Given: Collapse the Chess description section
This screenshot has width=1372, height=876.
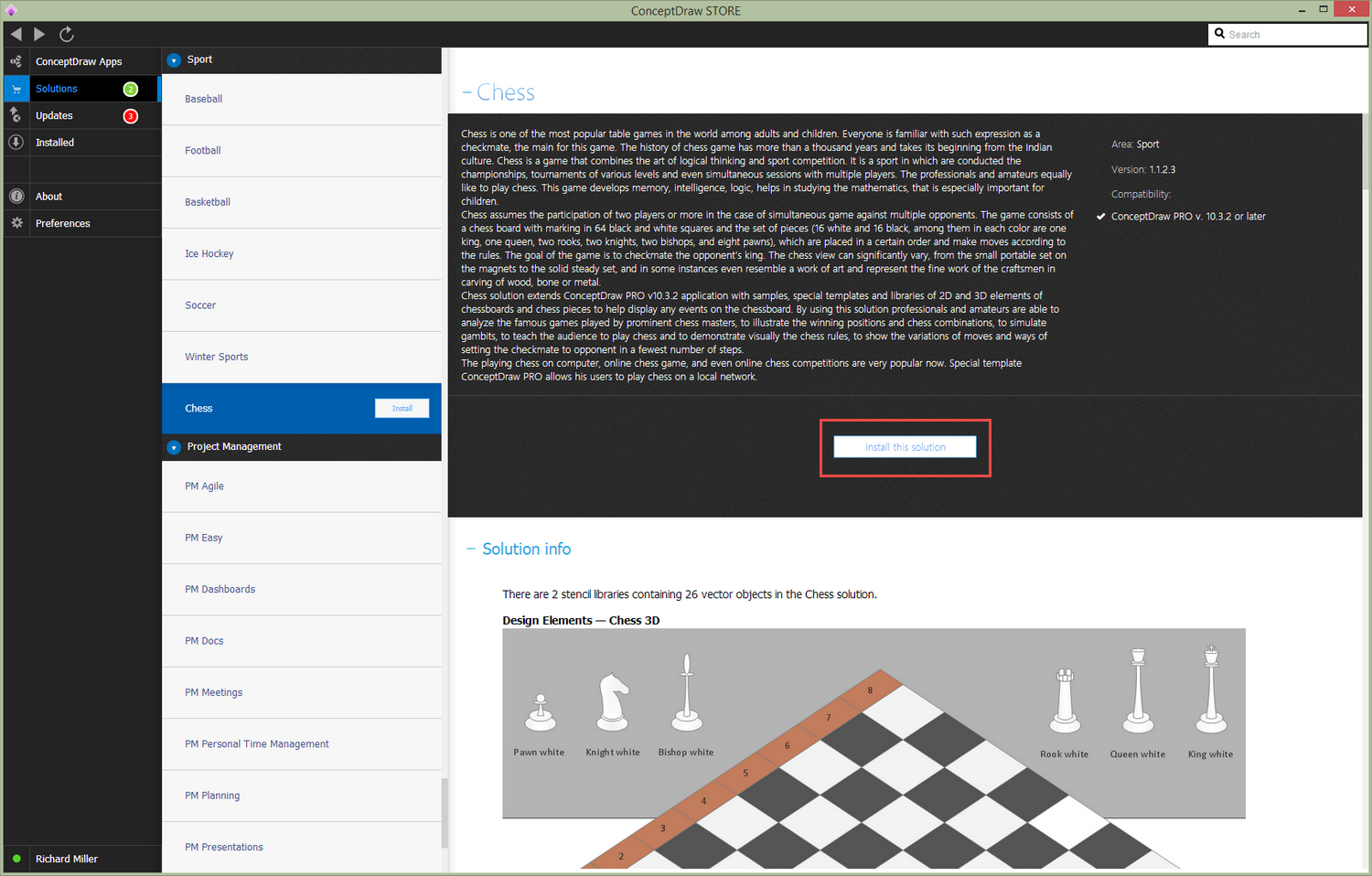Looking at the screenshot, I should point(467,92).
